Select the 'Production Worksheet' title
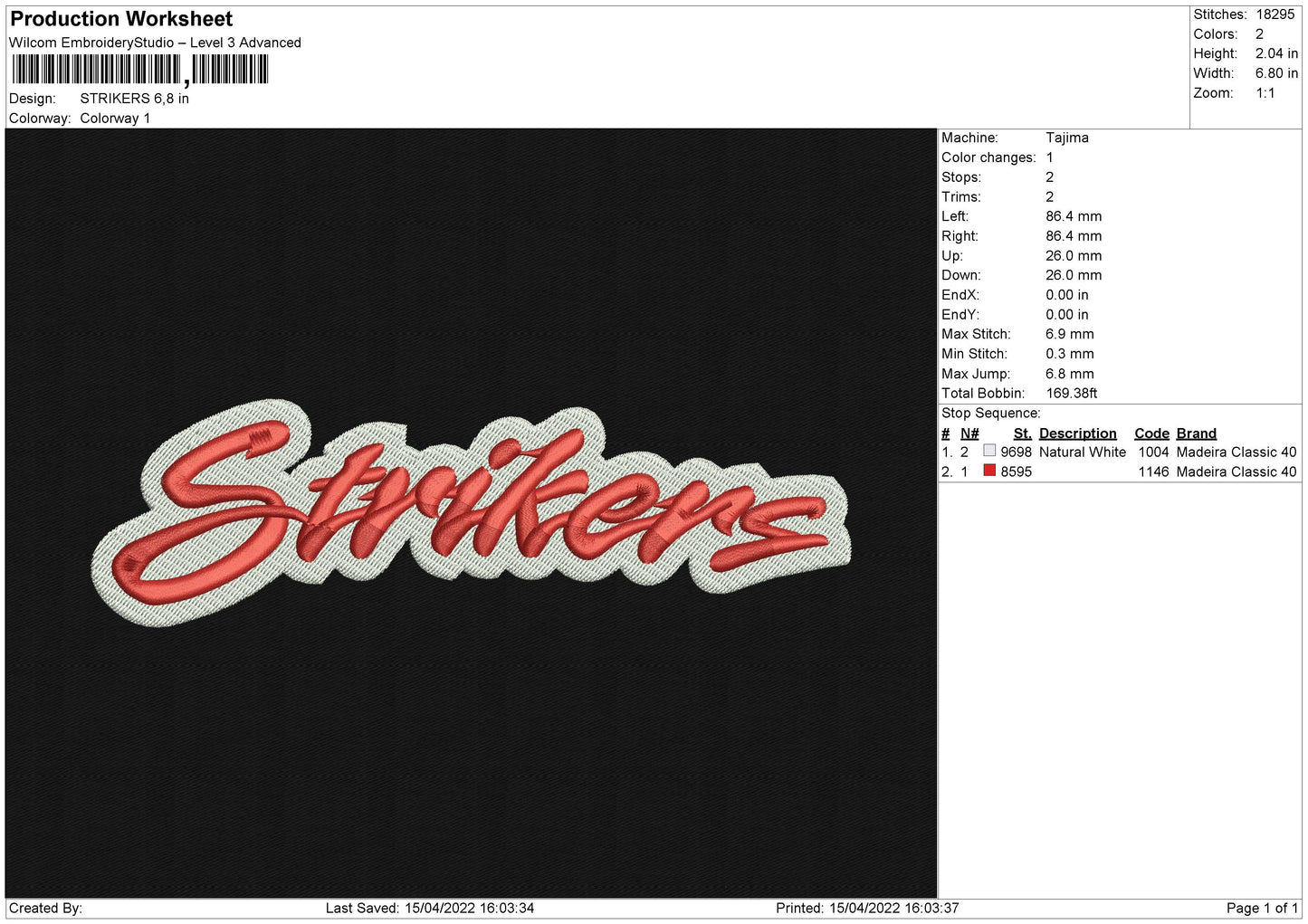Image resolution: width=1308 pixels, height=924 pixels. point(121,19)
